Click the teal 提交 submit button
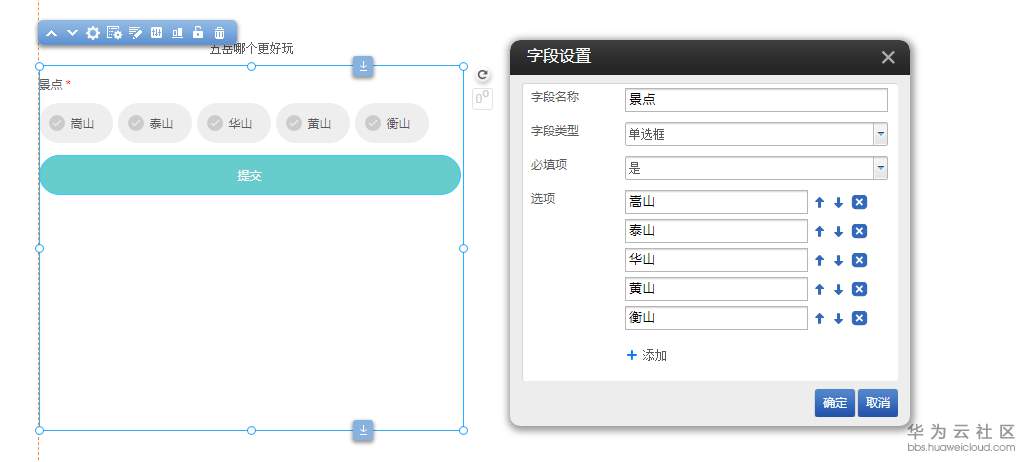 point(250,175)
